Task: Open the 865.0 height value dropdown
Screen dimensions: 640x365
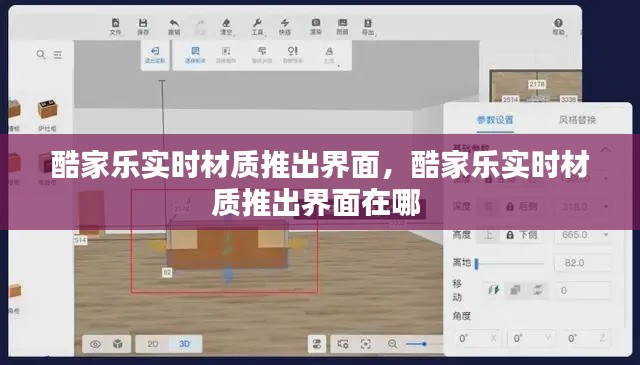Action: click(606, 235)
